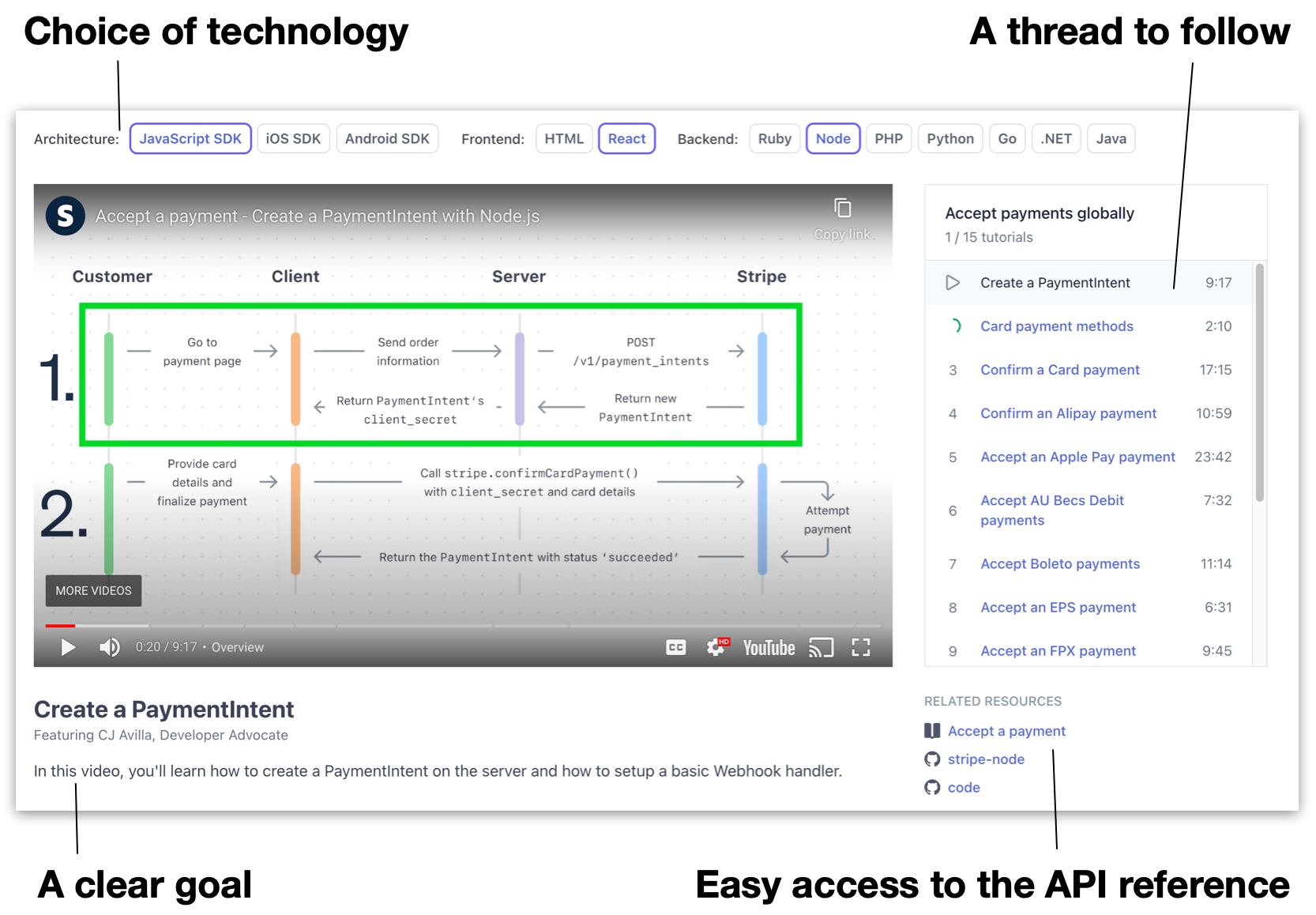Screen dimensions: 1316x915
Task: Open the Accept an Apple Pay payment tutorial
Action: tap(1077, 457)
